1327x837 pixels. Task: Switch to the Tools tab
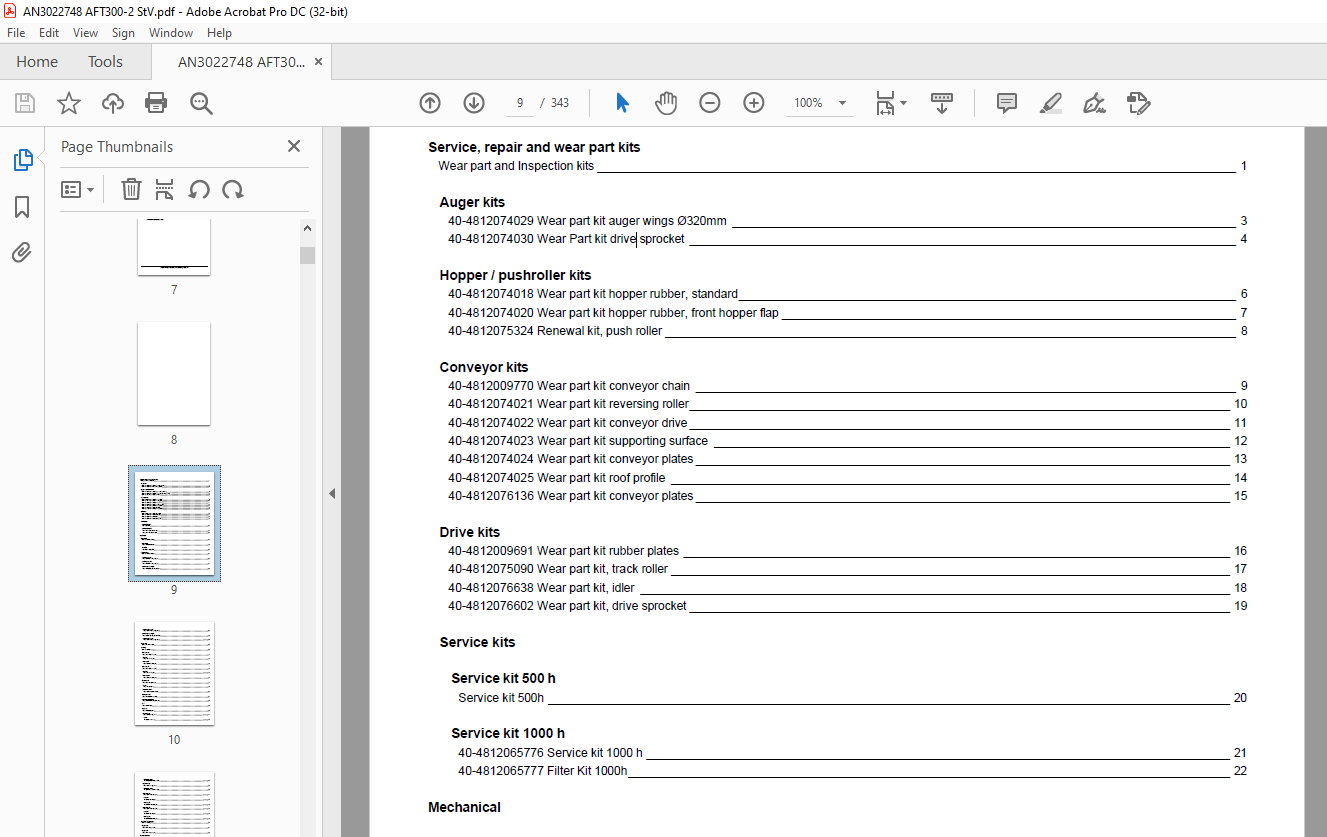point(105,62)
